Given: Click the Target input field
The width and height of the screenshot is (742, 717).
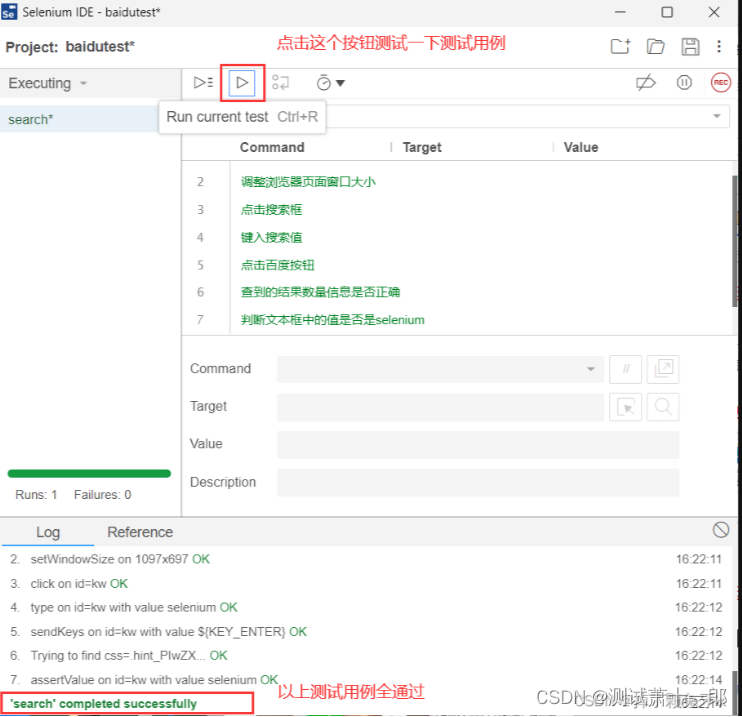Looking at the screenshot, I should tap(440, 407).
